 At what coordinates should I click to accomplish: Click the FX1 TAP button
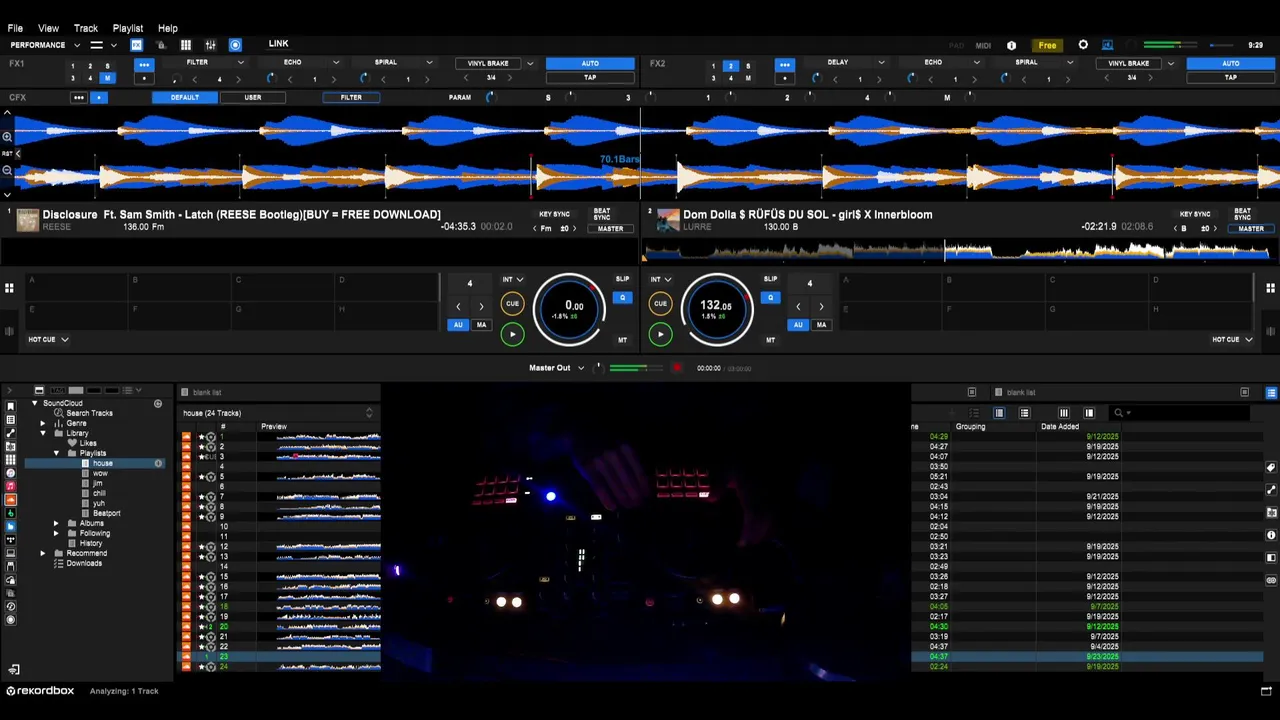tap(590, 77)
